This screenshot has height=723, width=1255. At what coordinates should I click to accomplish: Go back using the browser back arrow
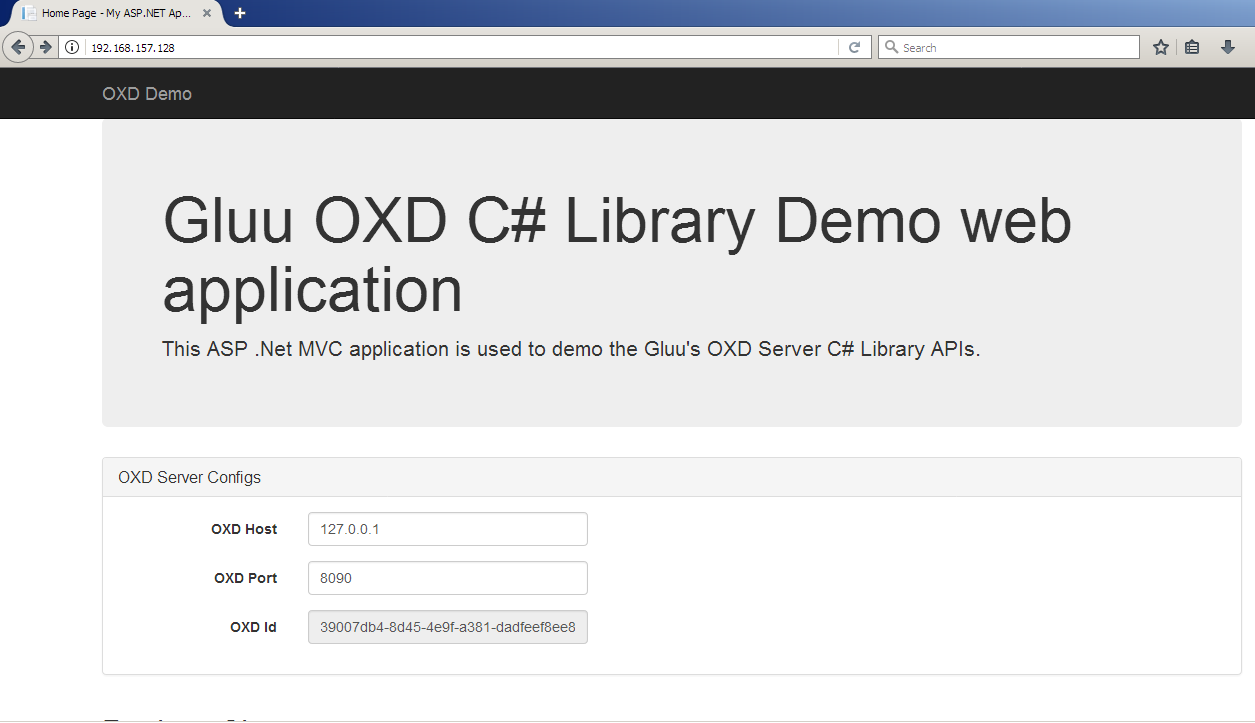(x=18, y=47)
